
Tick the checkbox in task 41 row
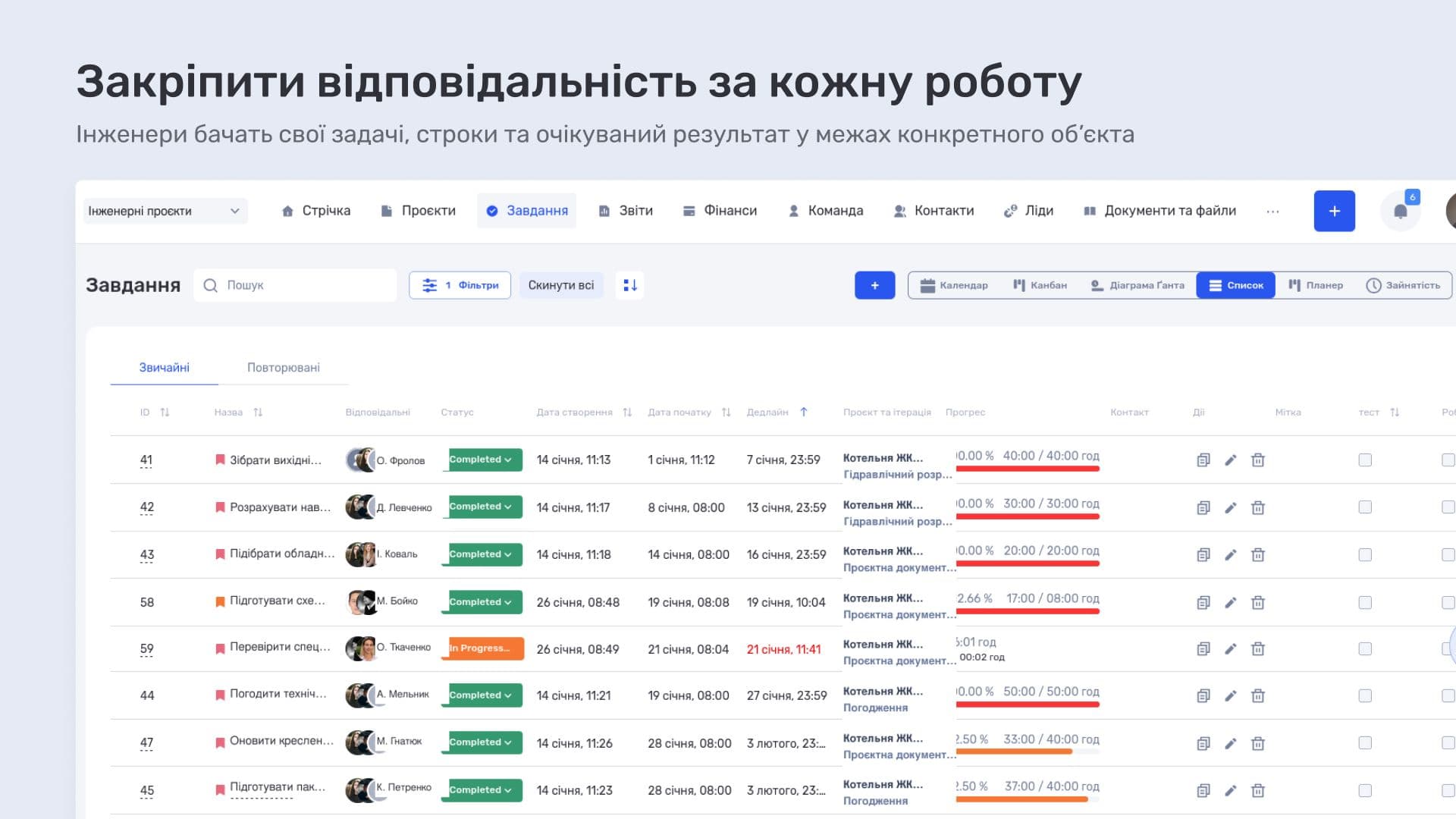tap(1365, 460)
